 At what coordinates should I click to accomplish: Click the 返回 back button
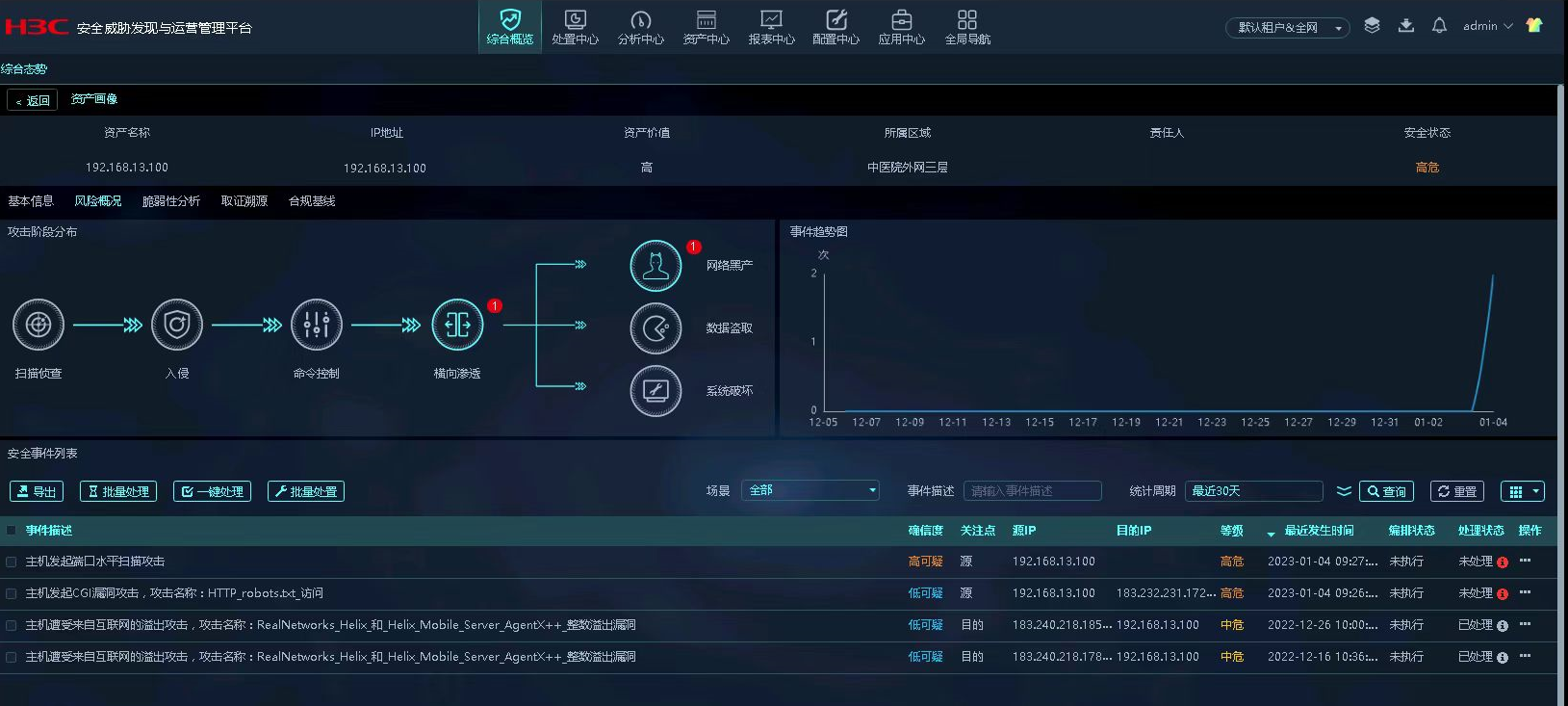pos(33,100)
